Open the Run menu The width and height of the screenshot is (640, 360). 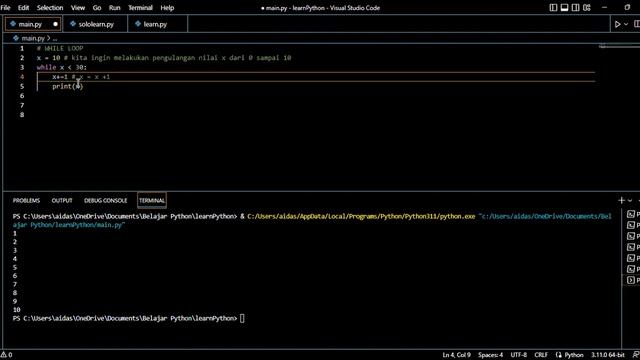[x=115, y=7]
